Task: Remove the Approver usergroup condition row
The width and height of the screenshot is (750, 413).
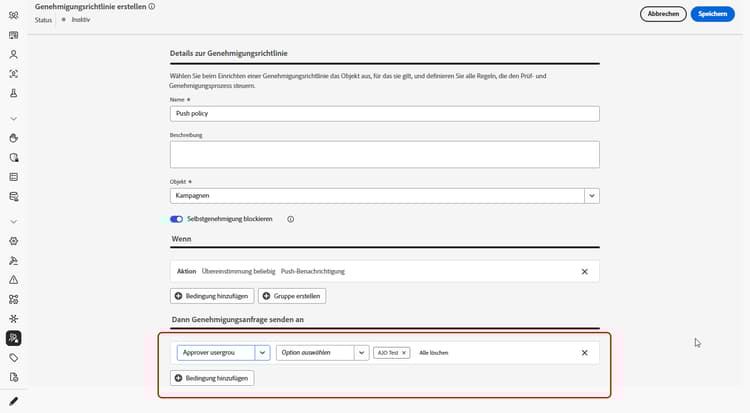Action: coord(585,353)
